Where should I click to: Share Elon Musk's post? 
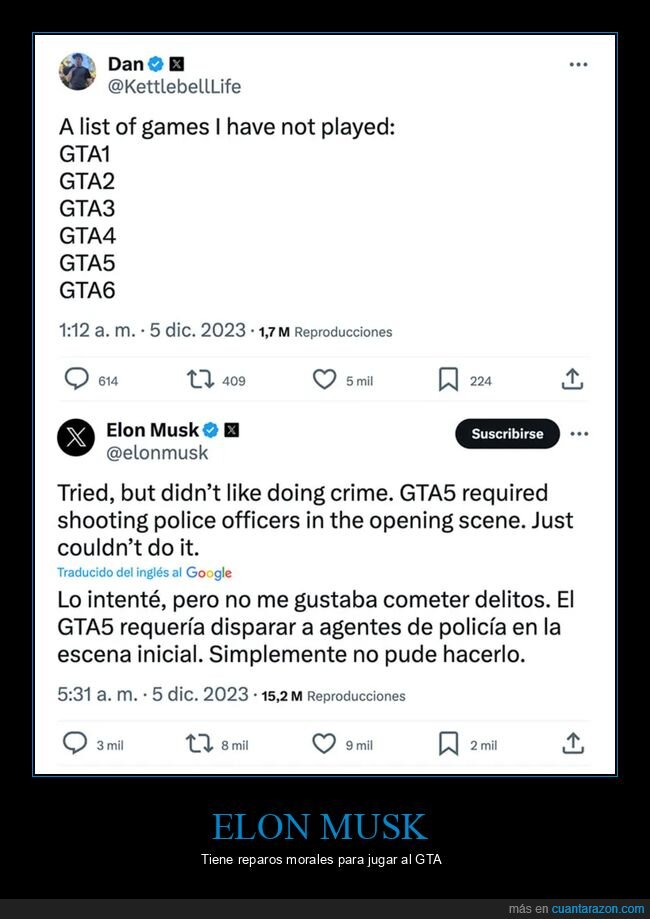(x=572, y=745)
